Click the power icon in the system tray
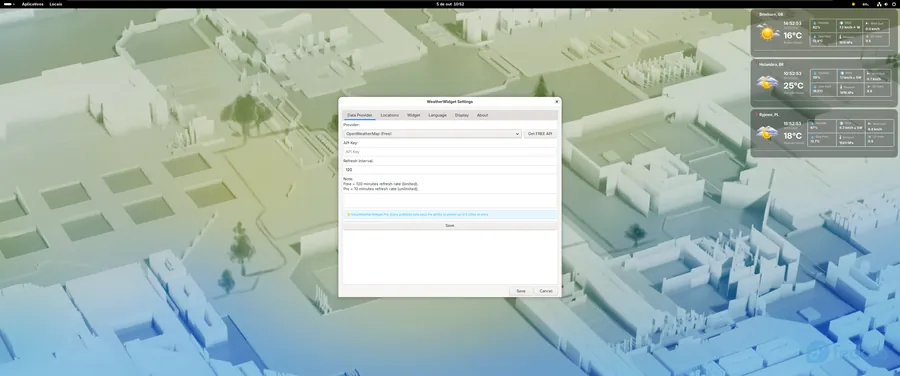The width and height of the screenshot is (900, 376). pyautogui.click(x=894, y=4)
